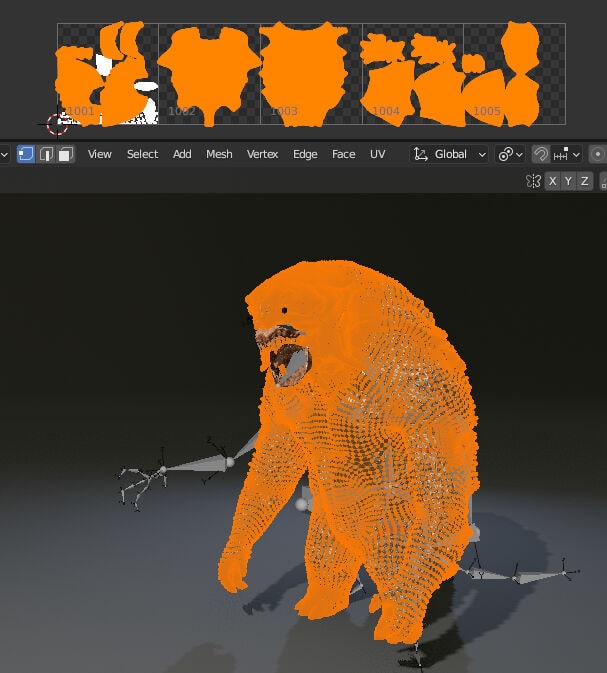Click the 1002 UDIM tile label
This screenshot has height=673, width=607.
182,111
